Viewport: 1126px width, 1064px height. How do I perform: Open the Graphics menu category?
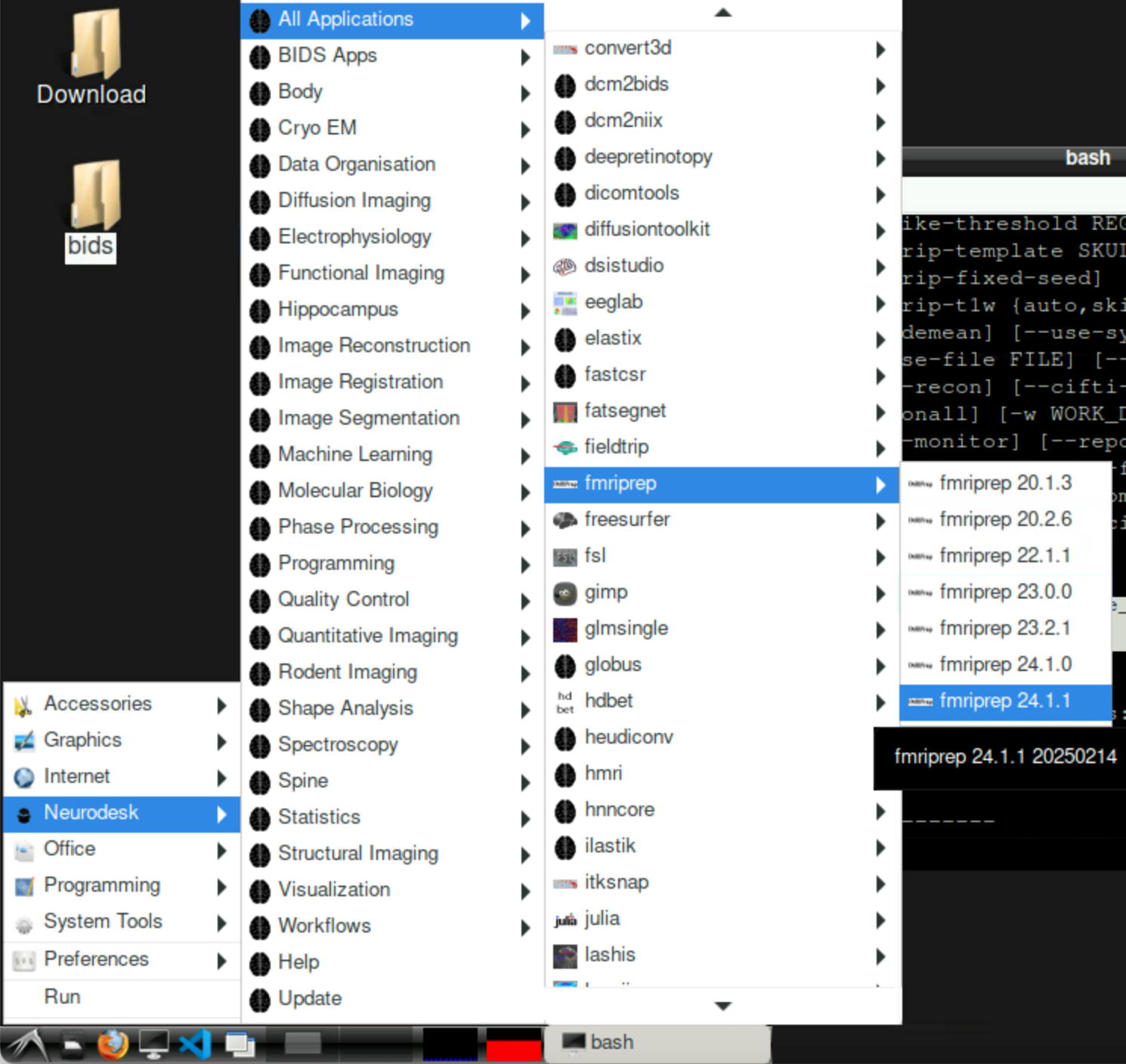coord(122,741)
